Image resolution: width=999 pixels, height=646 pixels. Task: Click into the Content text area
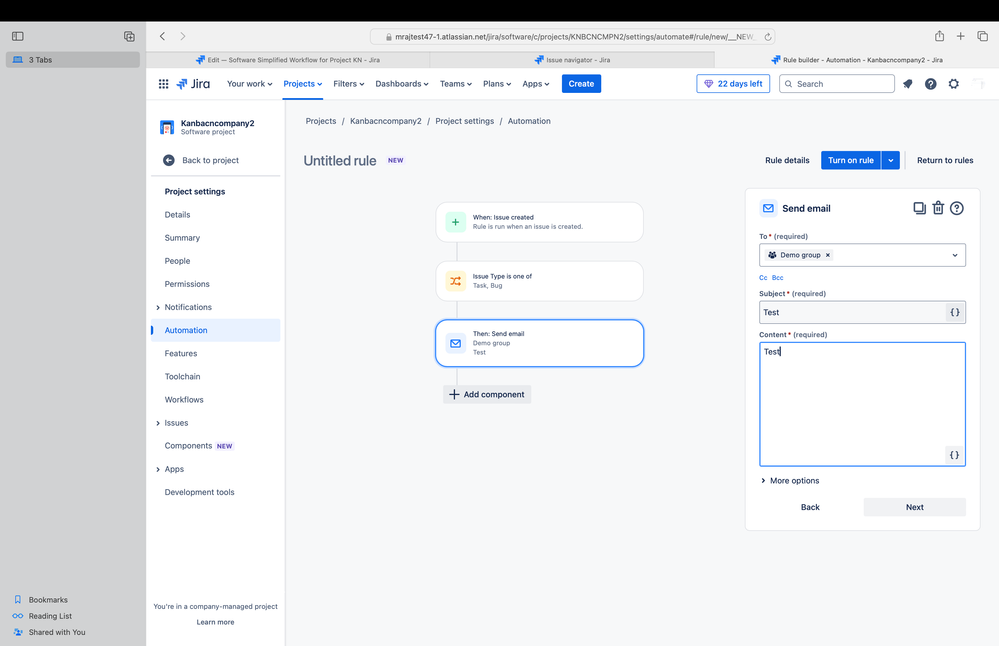pos(862,404)
